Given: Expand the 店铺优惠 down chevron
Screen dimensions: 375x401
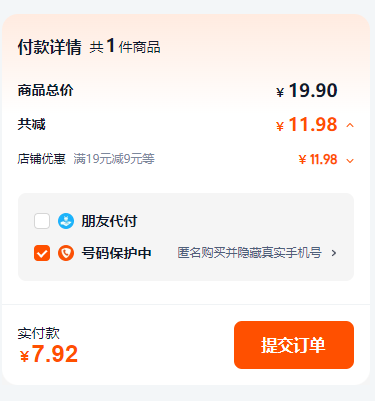Looking at the screenshot, I should click(350, 161).
